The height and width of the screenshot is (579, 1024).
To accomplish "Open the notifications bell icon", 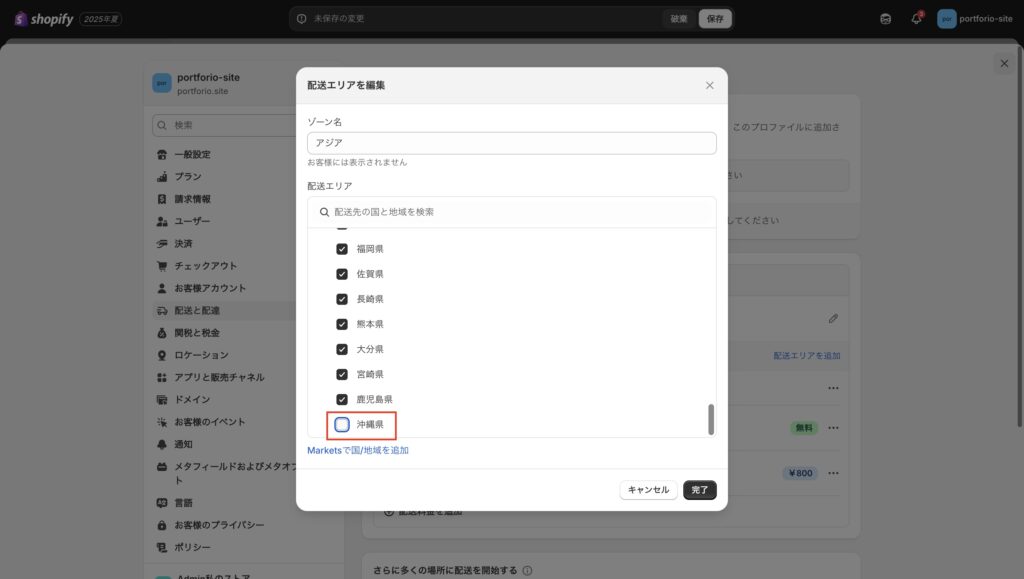I will pos(916,19).
